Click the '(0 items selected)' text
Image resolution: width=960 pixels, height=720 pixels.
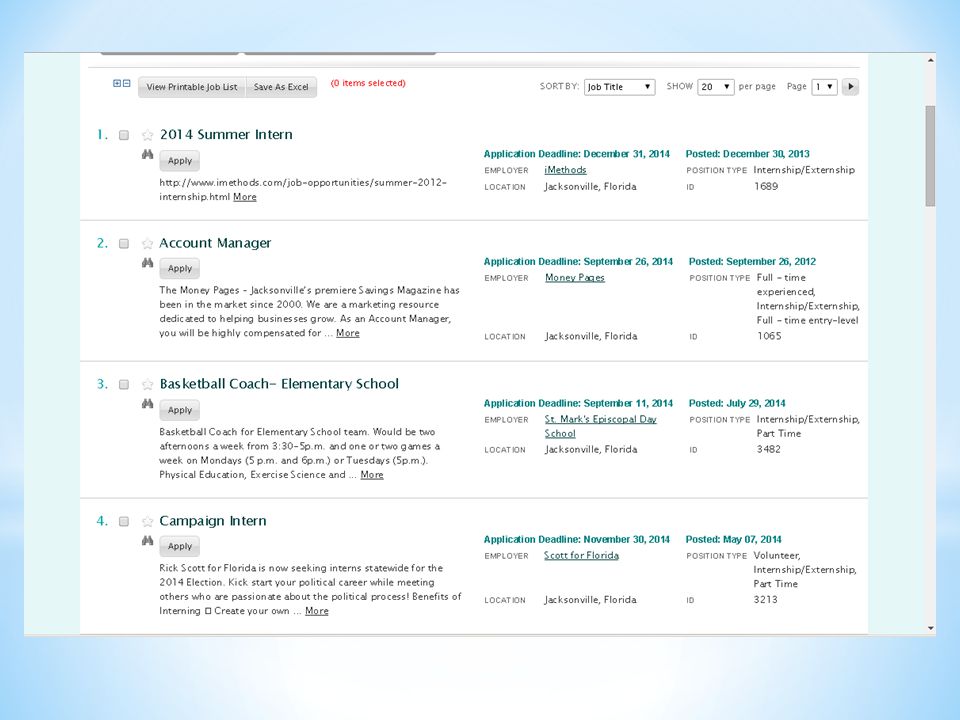click(x=368, y=83)
